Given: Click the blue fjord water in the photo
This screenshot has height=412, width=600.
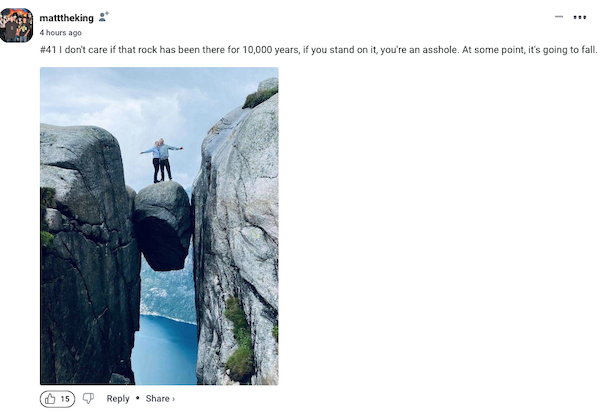Looking at the screenshot, I should tap(165, 350).
